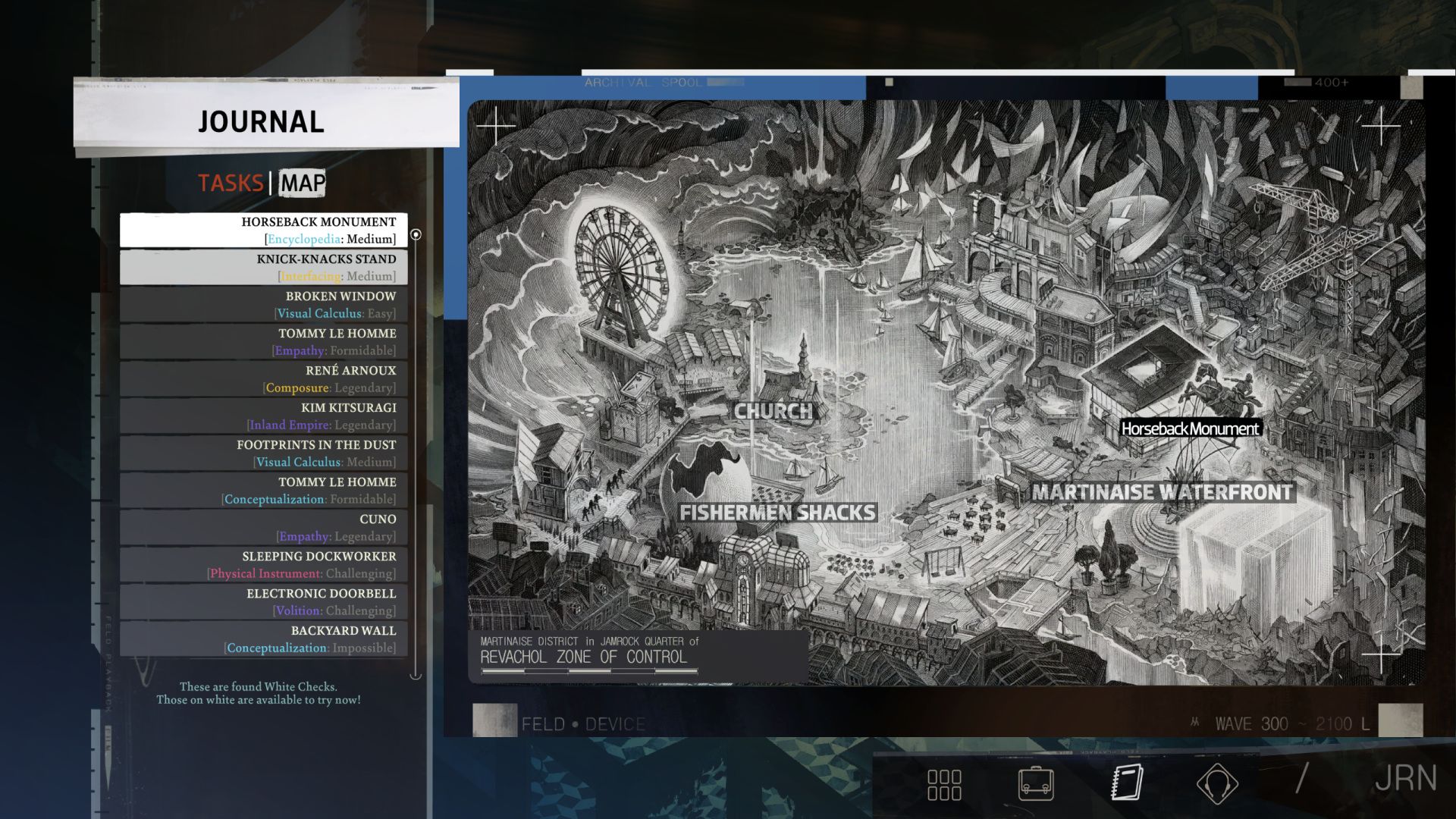Open the skills grid icon

pos(944,785)
